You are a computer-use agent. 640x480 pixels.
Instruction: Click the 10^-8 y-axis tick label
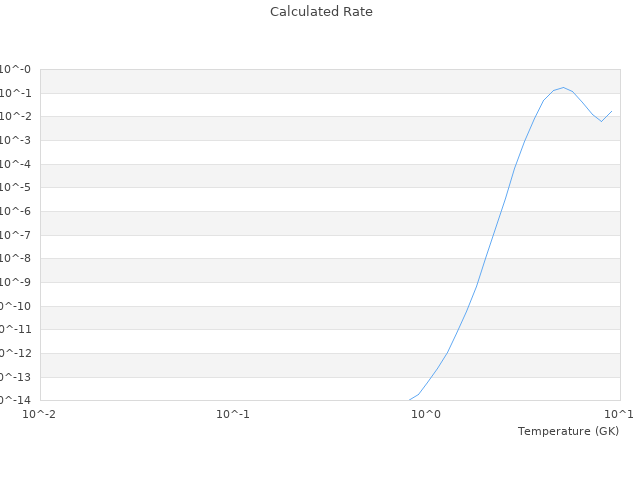click(x=16, y=258)
